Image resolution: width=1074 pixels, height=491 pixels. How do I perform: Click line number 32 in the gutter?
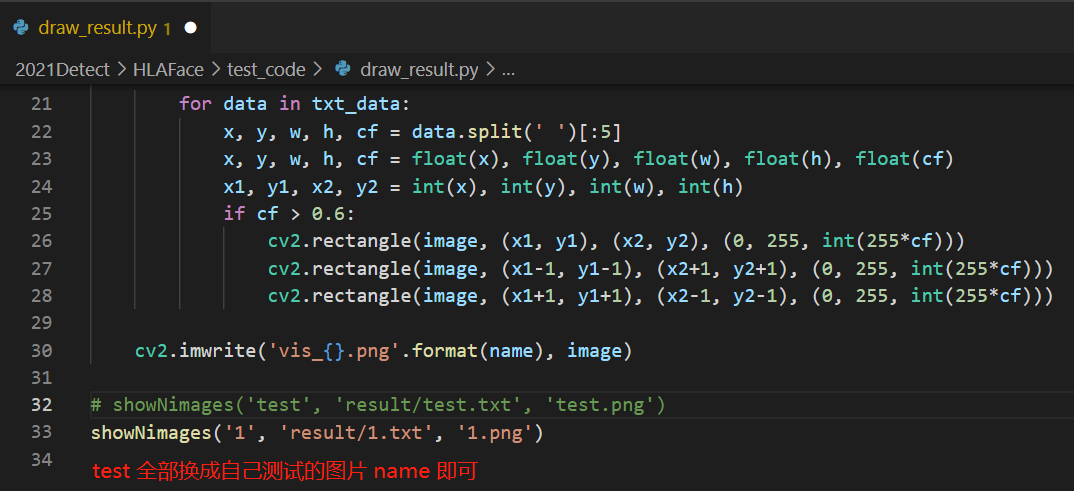(41, 405)
